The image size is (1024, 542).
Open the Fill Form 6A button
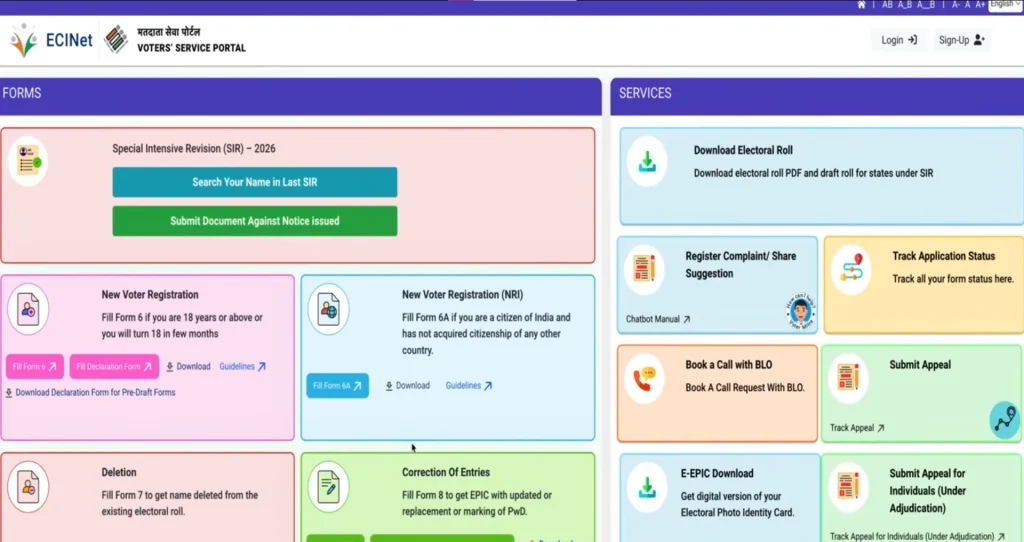337,386
